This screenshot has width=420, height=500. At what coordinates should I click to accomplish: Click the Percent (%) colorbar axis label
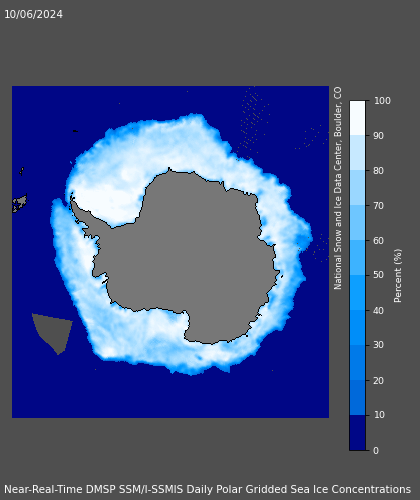pyautogui.click(x=398, y=276)
